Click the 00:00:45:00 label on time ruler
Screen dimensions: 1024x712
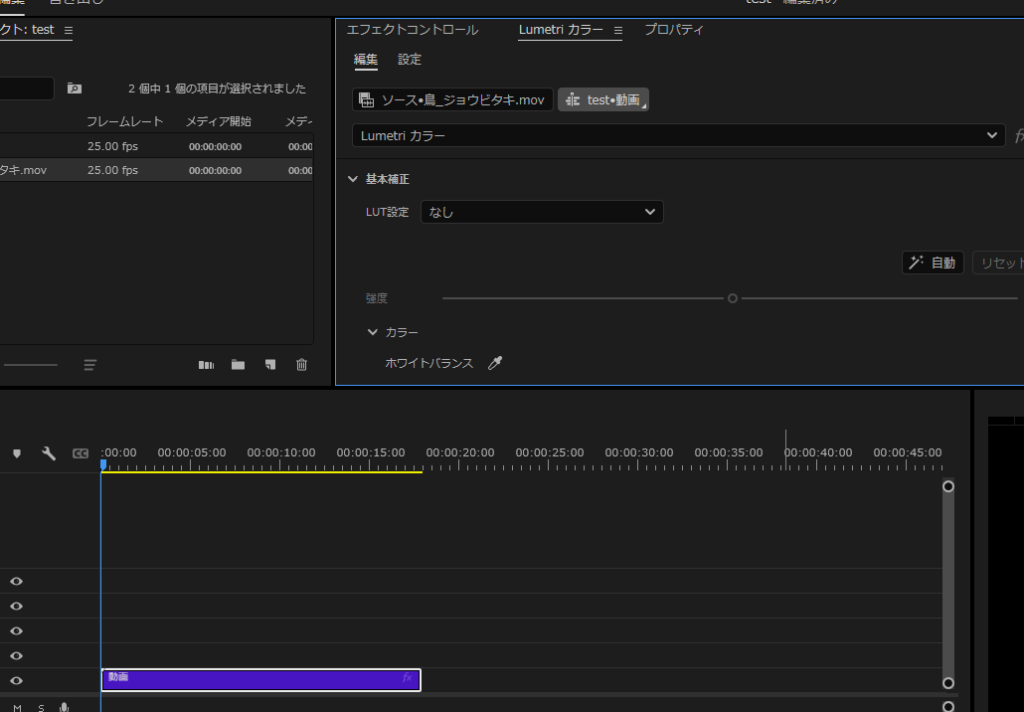coord(907,453)
